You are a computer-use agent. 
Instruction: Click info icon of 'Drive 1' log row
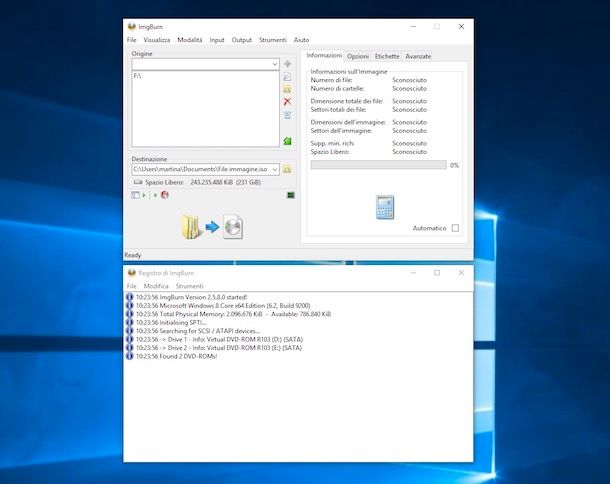[130, 339]
